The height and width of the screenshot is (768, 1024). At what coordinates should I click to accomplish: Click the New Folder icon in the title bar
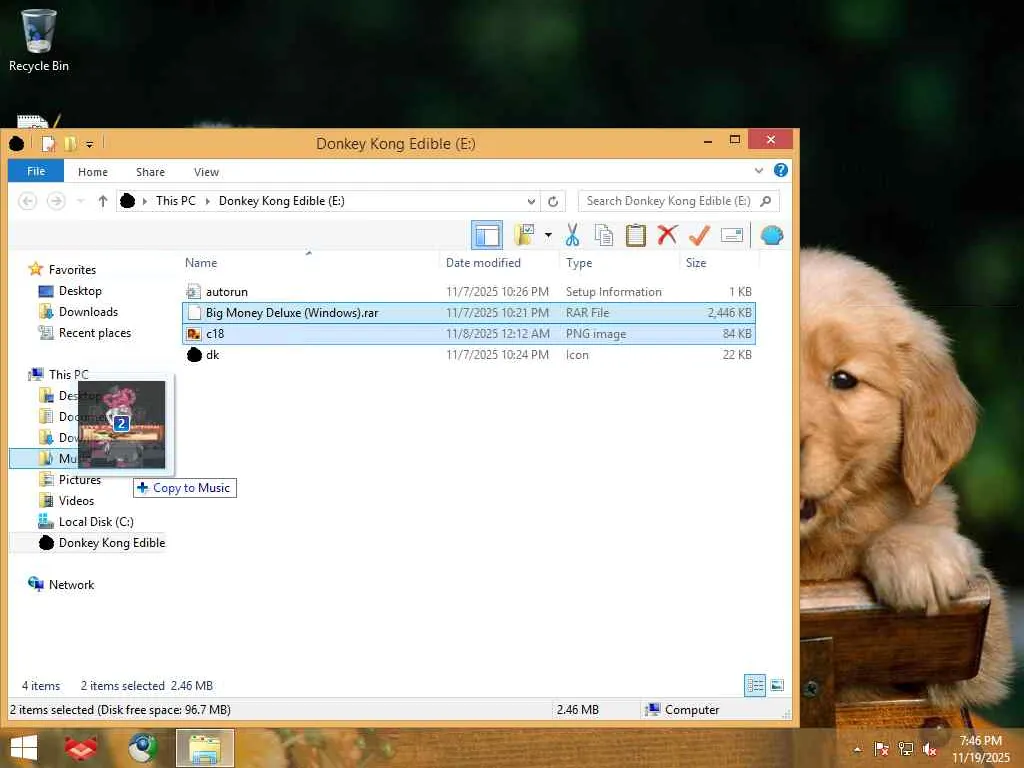[x=70, y=144]
